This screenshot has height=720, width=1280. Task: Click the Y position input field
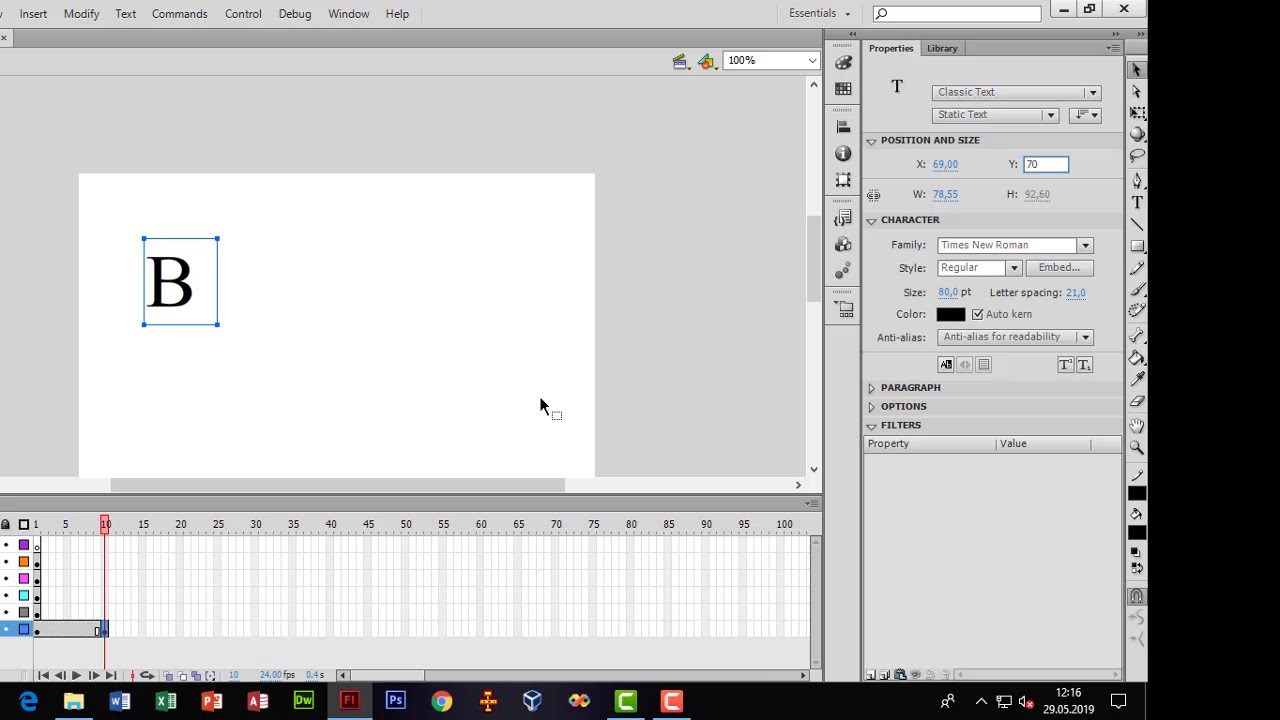point(1045,164)
